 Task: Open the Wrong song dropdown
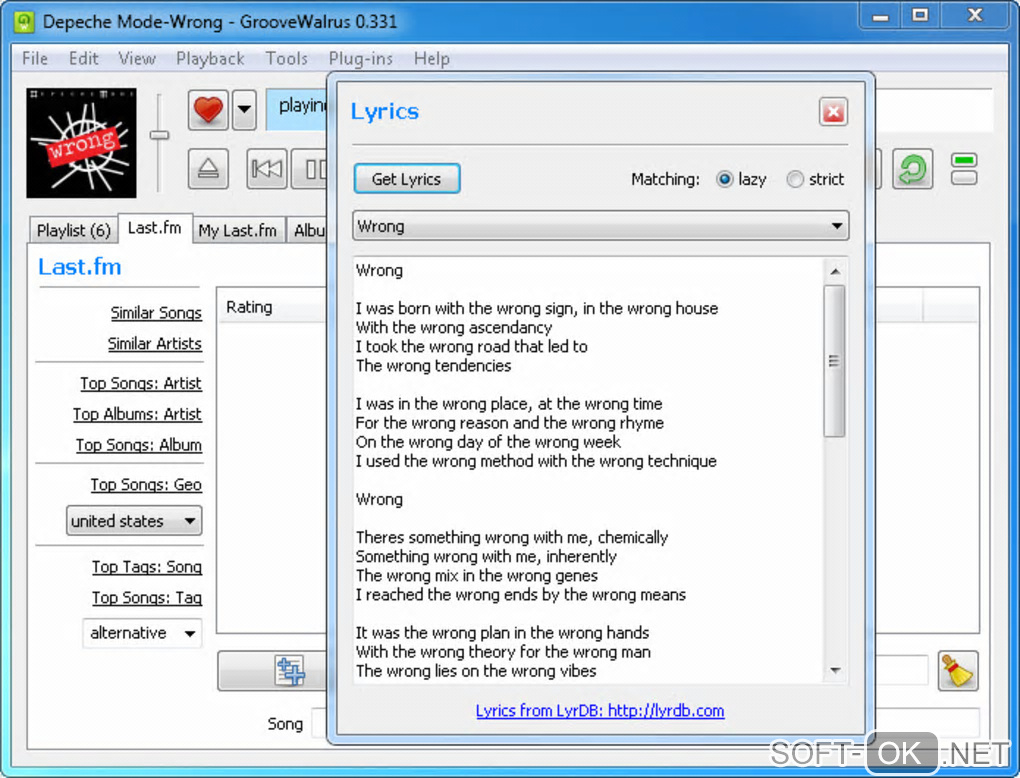click(600, 226)
